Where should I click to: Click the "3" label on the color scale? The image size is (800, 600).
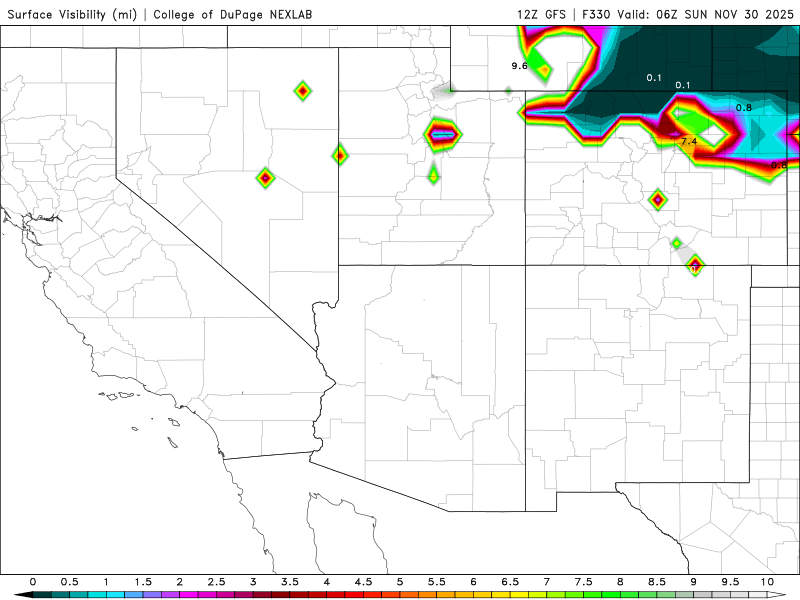click(x=253, y=582)
